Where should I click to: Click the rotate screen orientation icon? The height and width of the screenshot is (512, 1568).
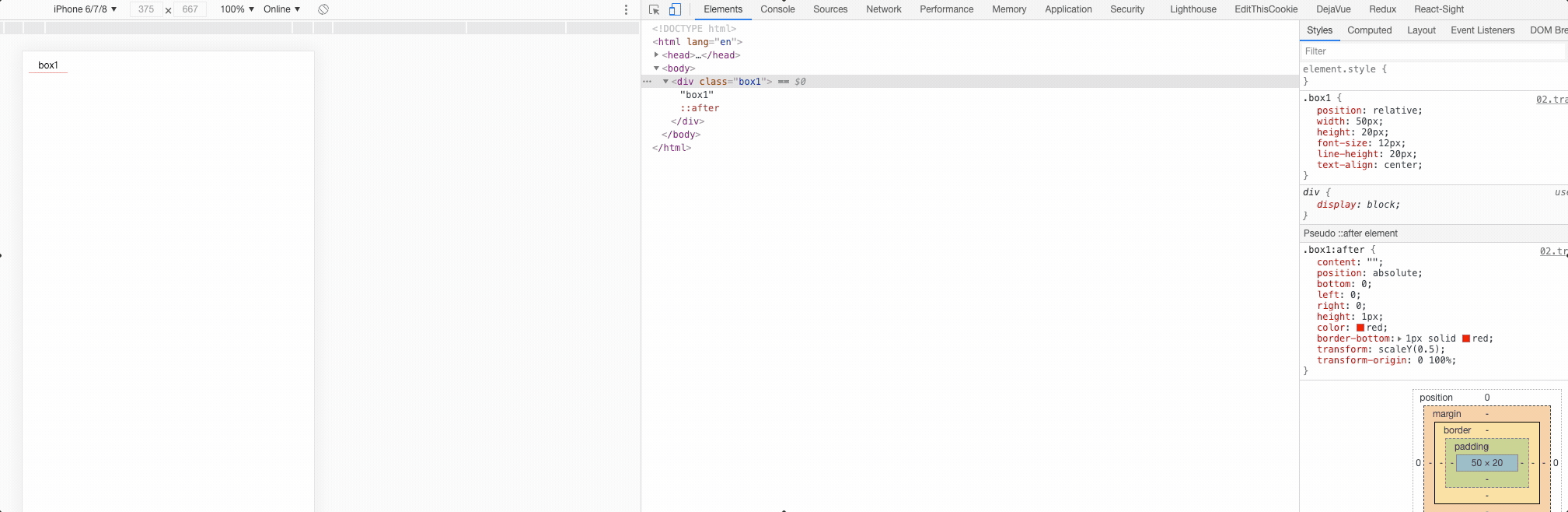(323, 9)
